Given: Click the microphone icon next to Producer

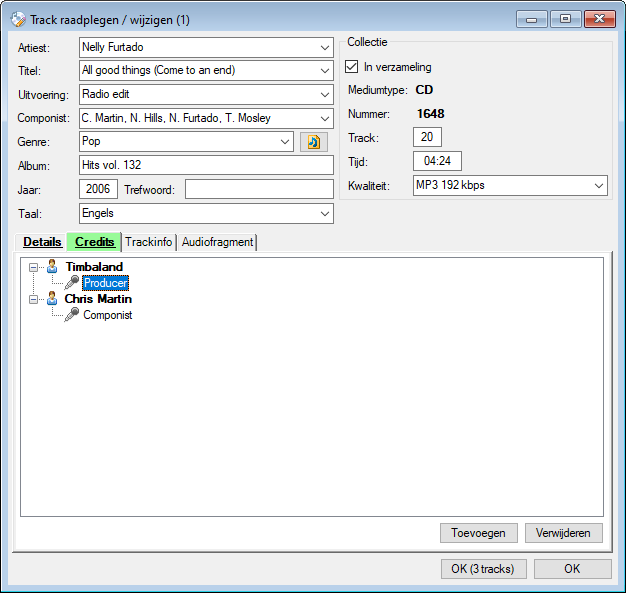Looking at the screenshot, I should pos(72,282).
